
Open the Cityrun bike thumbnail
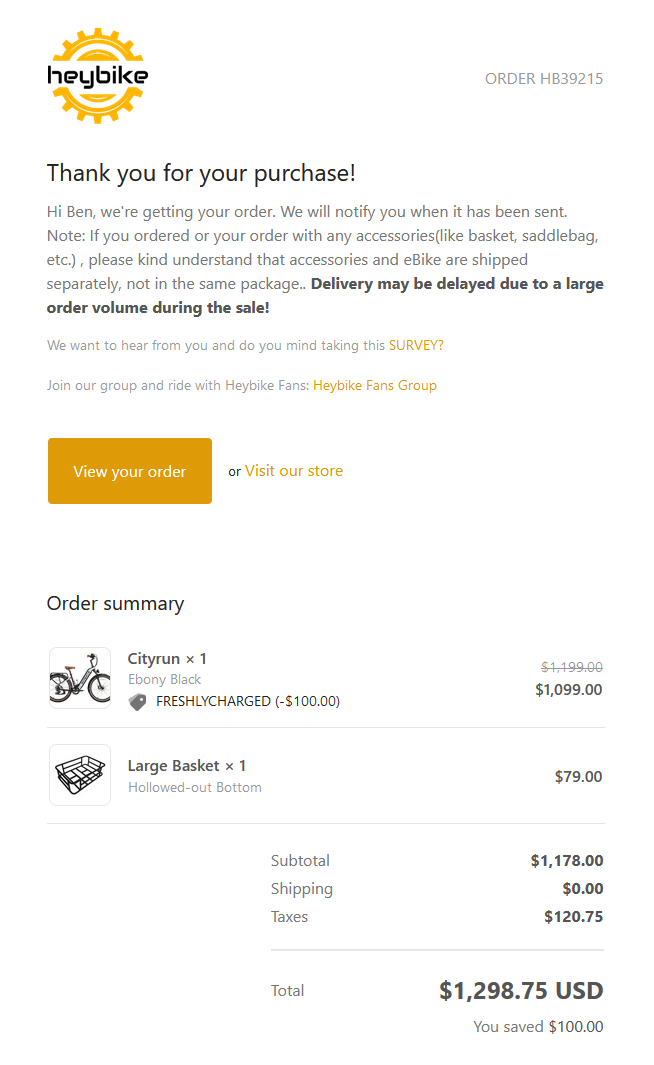pos(80,678)
